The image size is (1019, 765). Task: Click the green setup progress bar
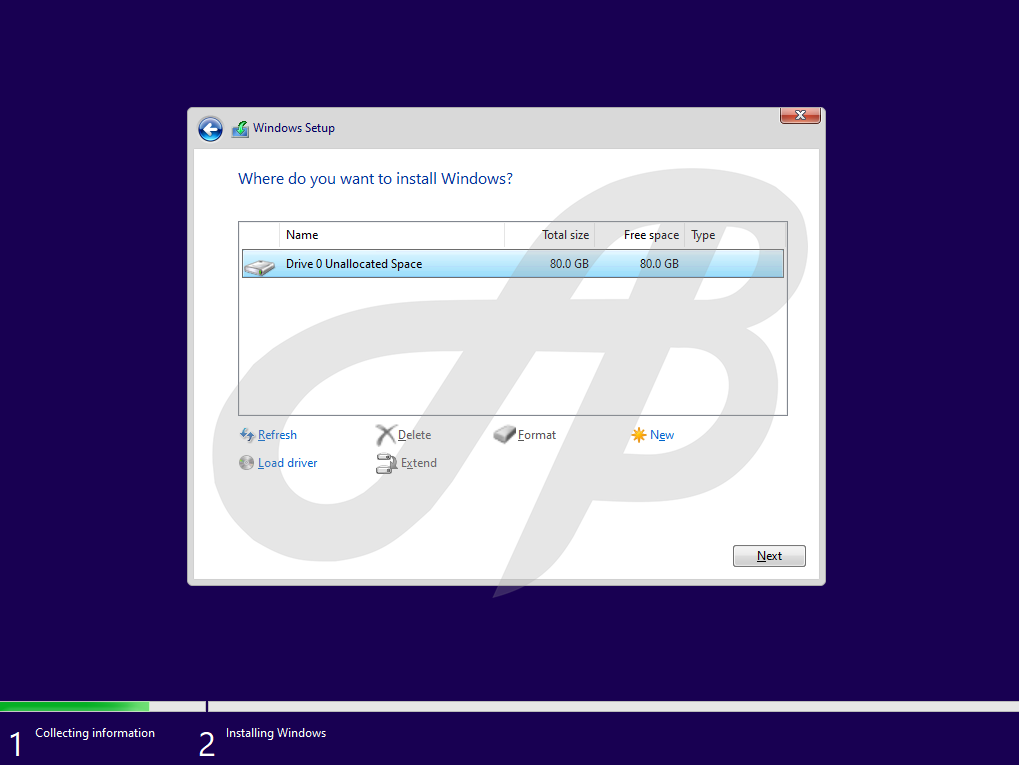[x=75, y=706]
